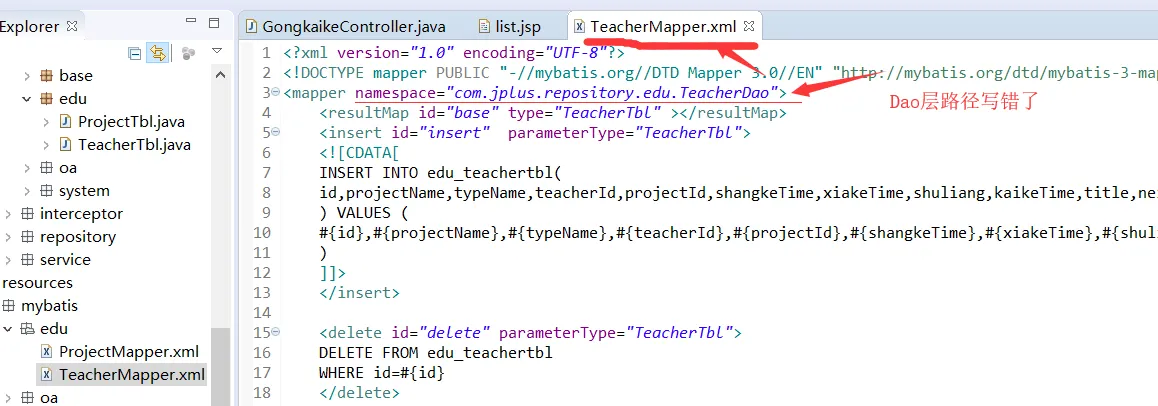The width and height of the screenshot is (1158, 406).
Task: Select the oa folder below TeacherMapper.xml
Action: tap(49, 398)
